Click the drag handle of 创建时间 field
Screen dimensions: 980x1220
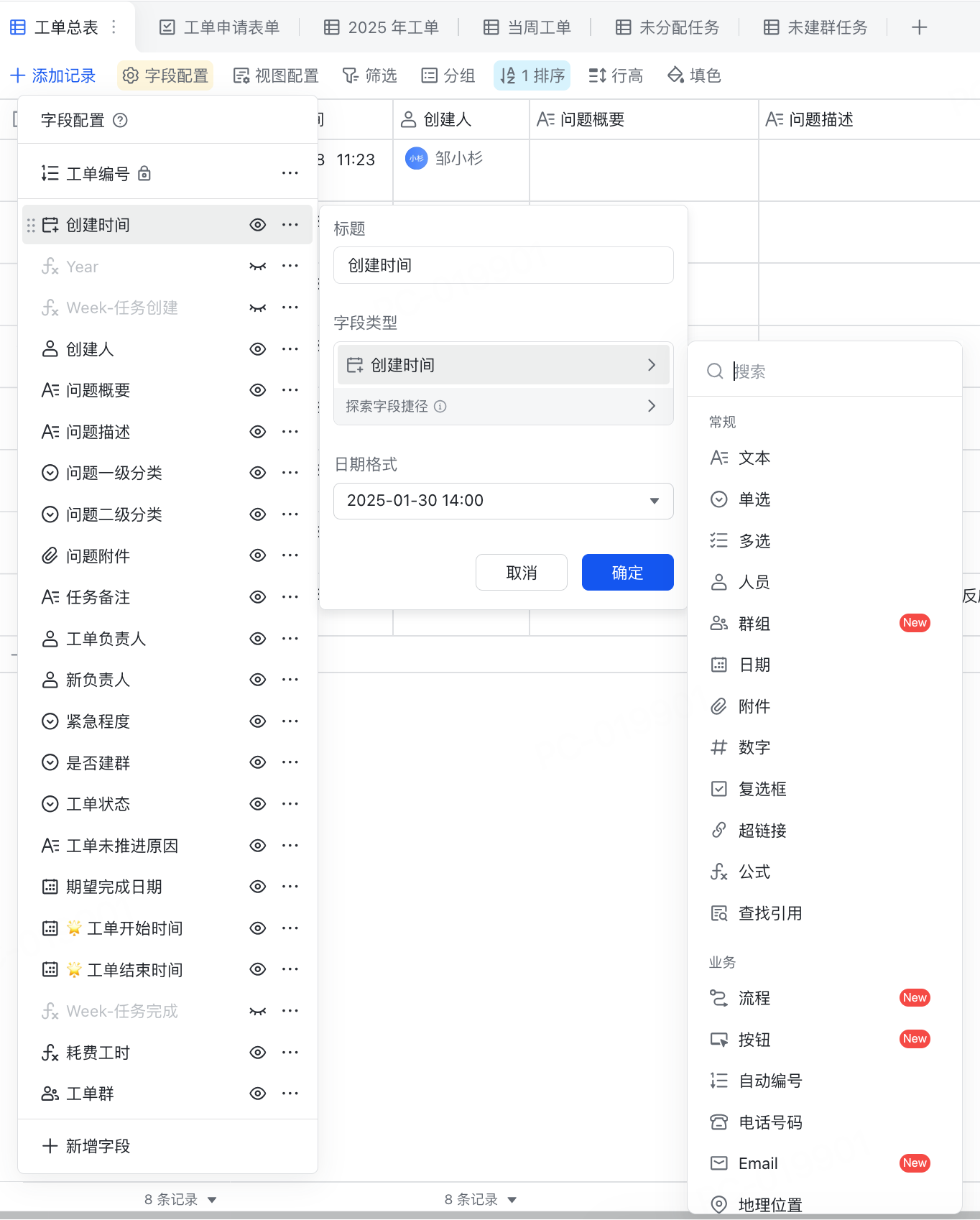coord(31,226)
